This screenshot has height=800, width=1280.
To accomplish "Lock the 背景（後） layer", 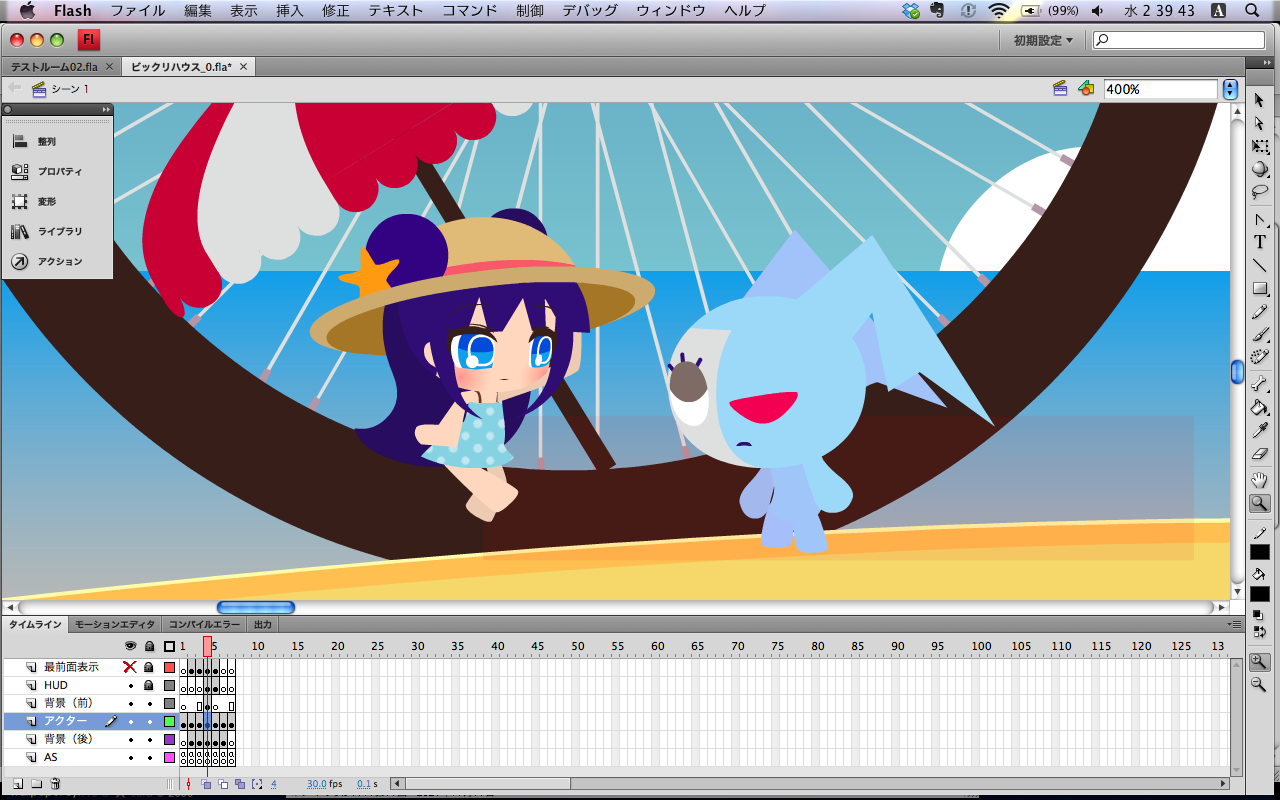I will pos(149,740).
